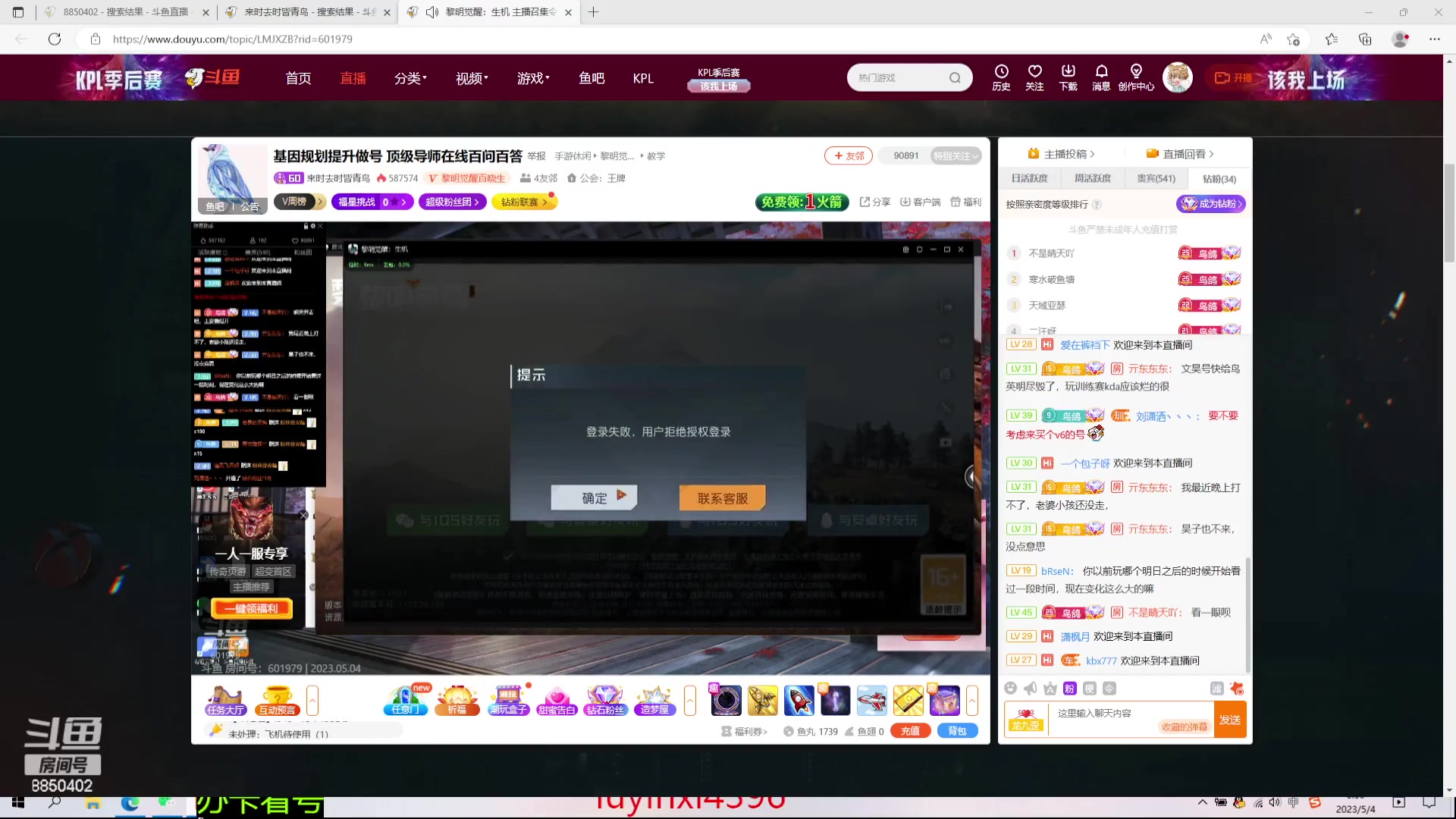Open KPL in navigation

pyautogui.click(x=643, y=78)
